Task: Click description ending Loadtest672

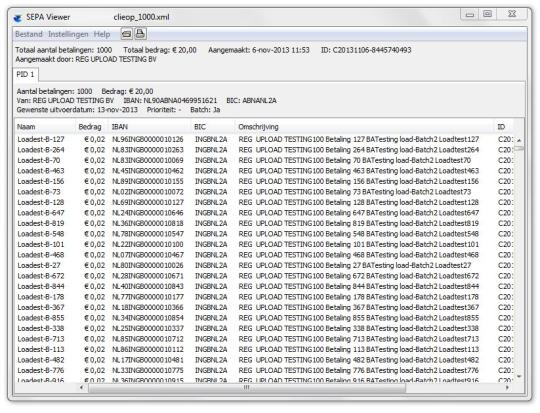Action: pyautogui.click(x=359, y=276)
